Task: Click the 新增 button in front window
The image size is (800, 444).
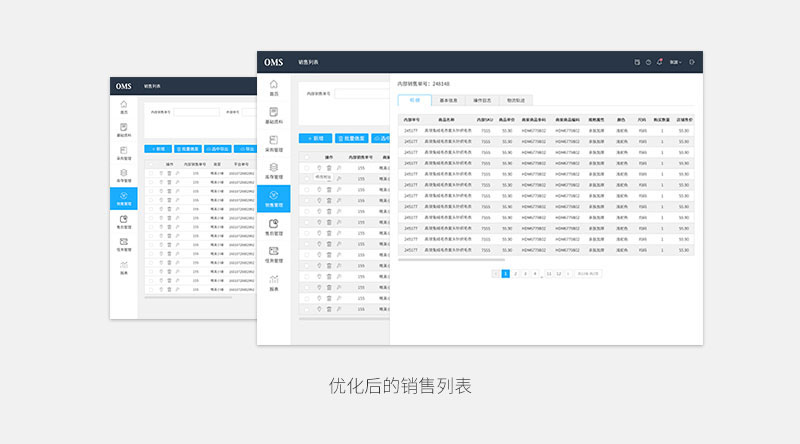Action: 315,138
